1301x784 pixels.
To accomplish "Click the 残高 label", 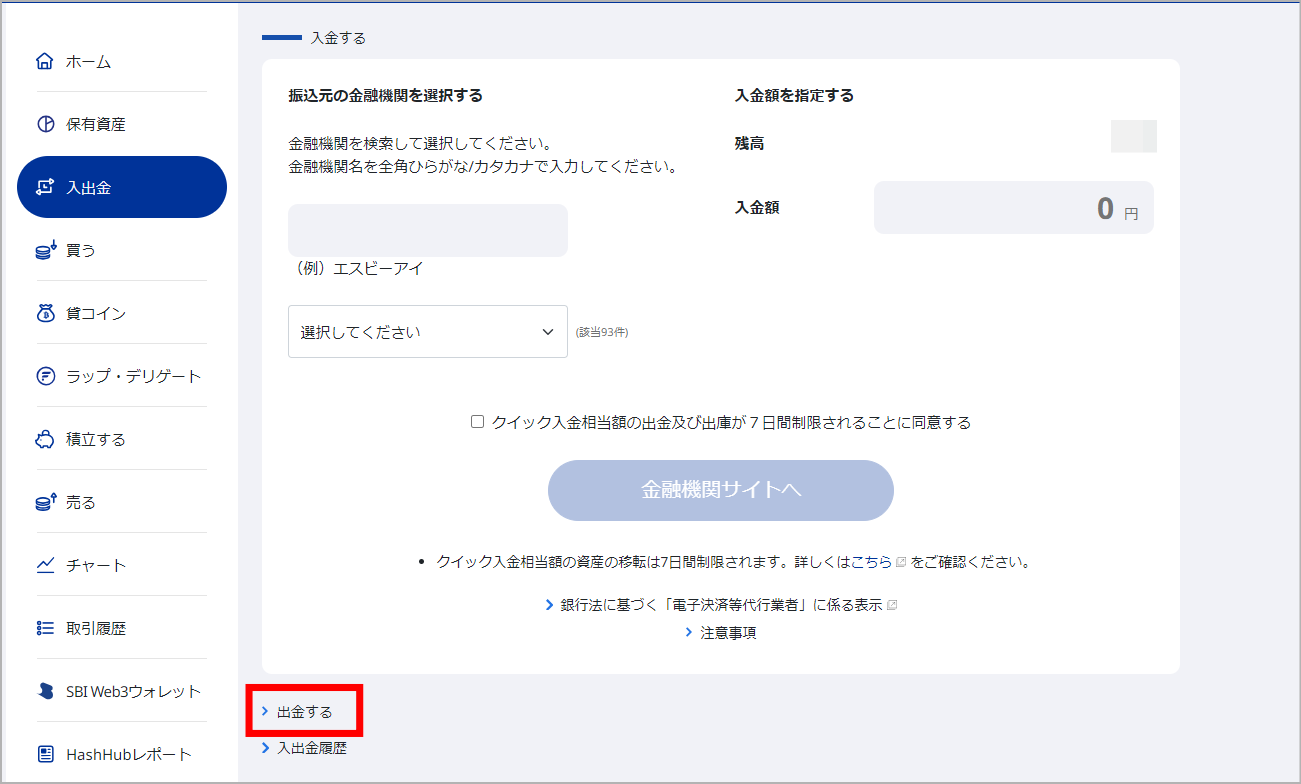I will click(749, 144).
